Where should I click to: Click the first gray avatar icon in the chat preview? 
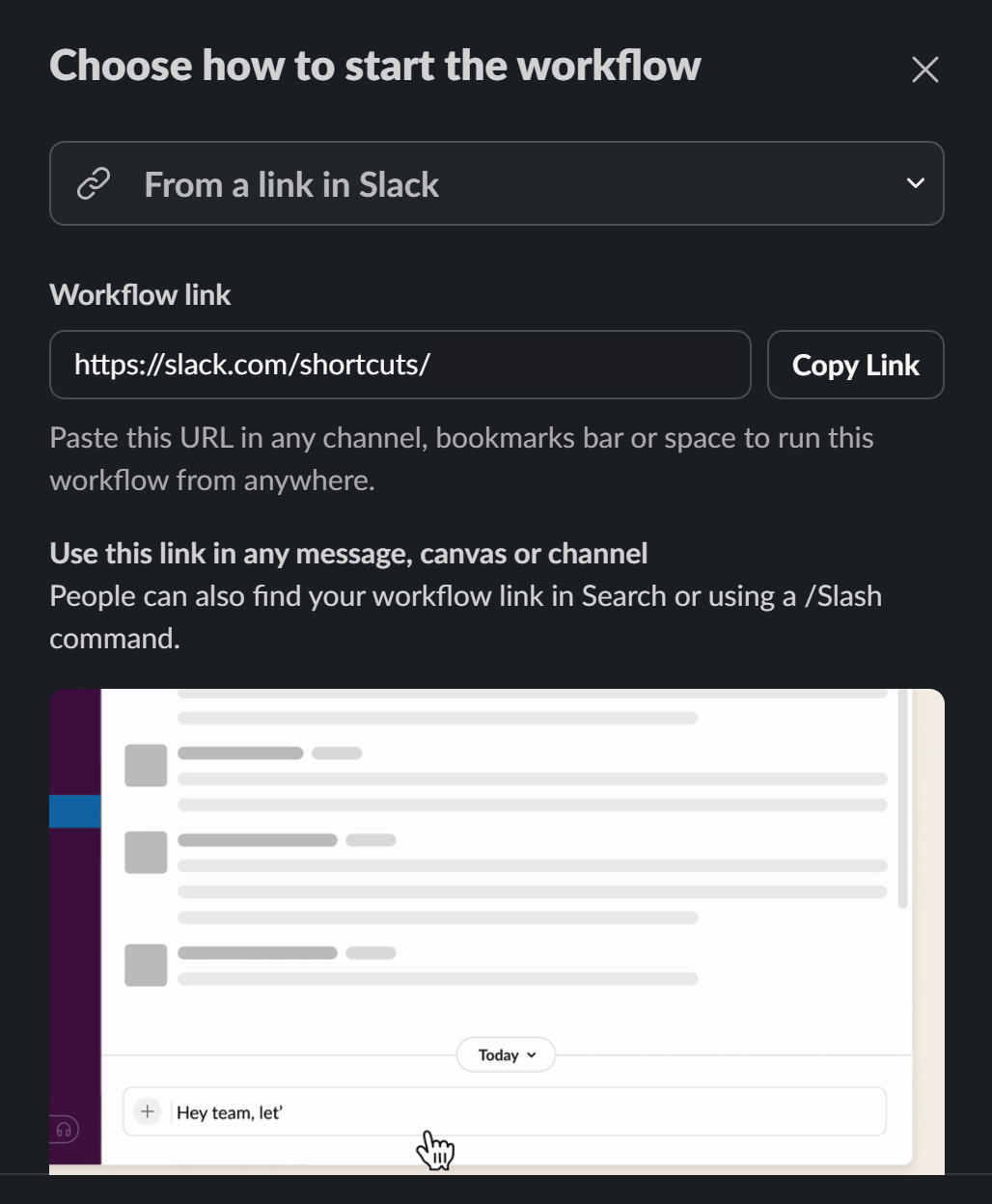146,765
